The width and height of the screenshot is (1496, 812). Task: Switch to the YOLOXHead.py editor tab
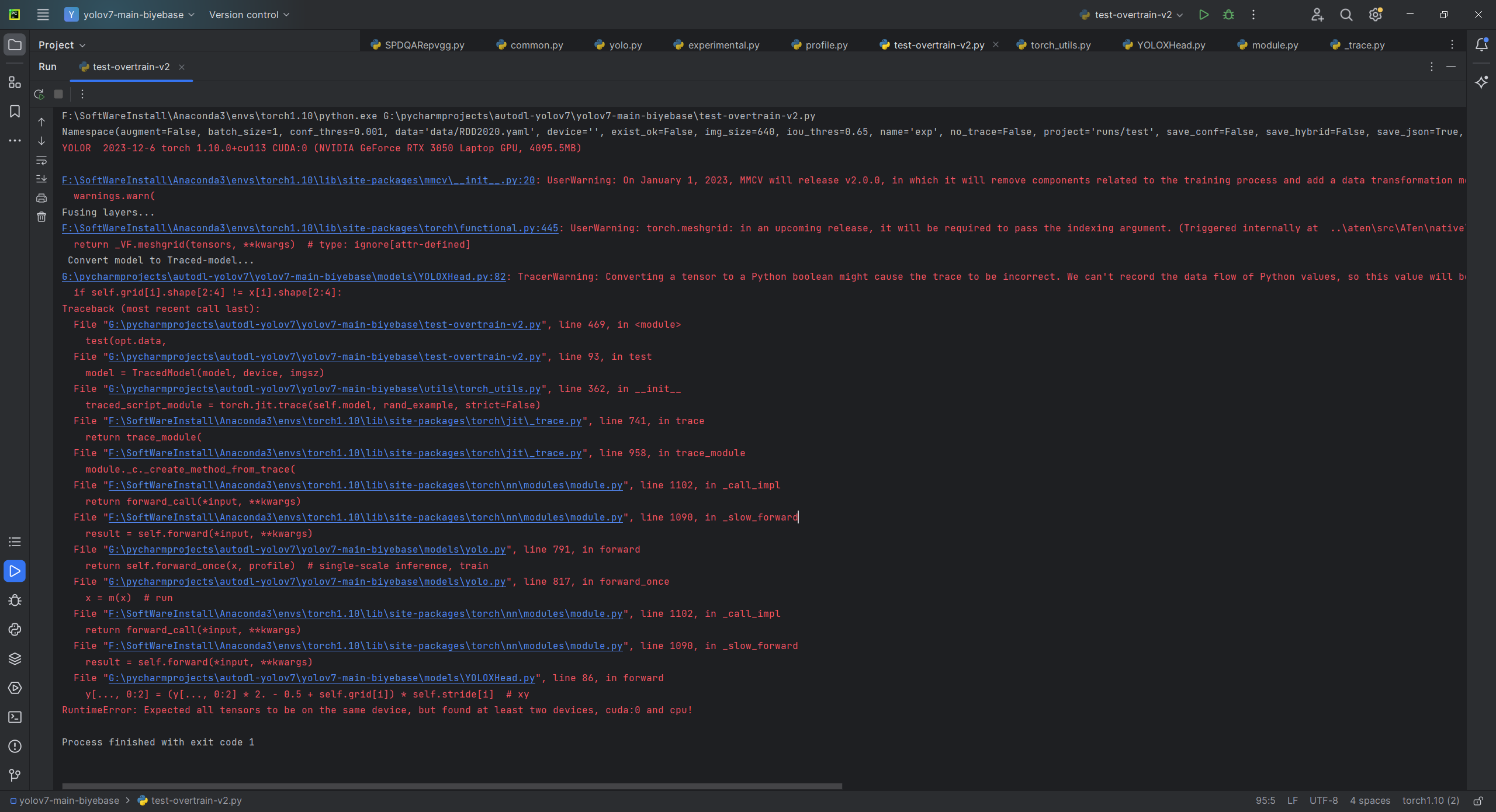1171,45
